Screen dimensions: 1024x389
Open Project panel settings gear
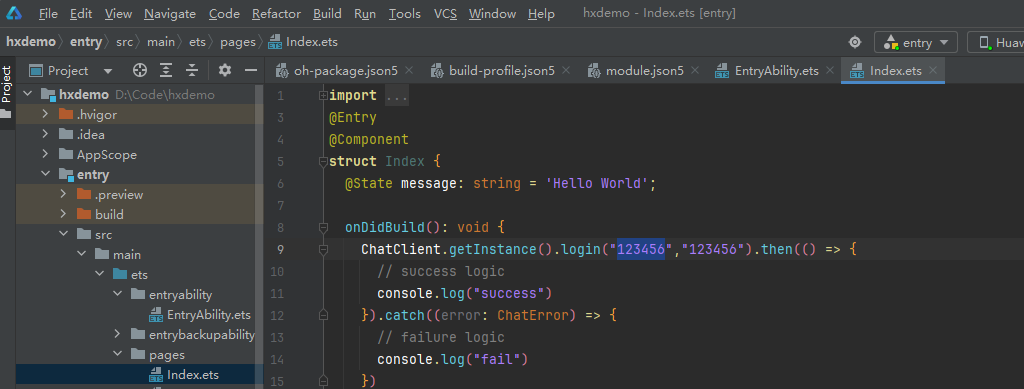point(225,70)
